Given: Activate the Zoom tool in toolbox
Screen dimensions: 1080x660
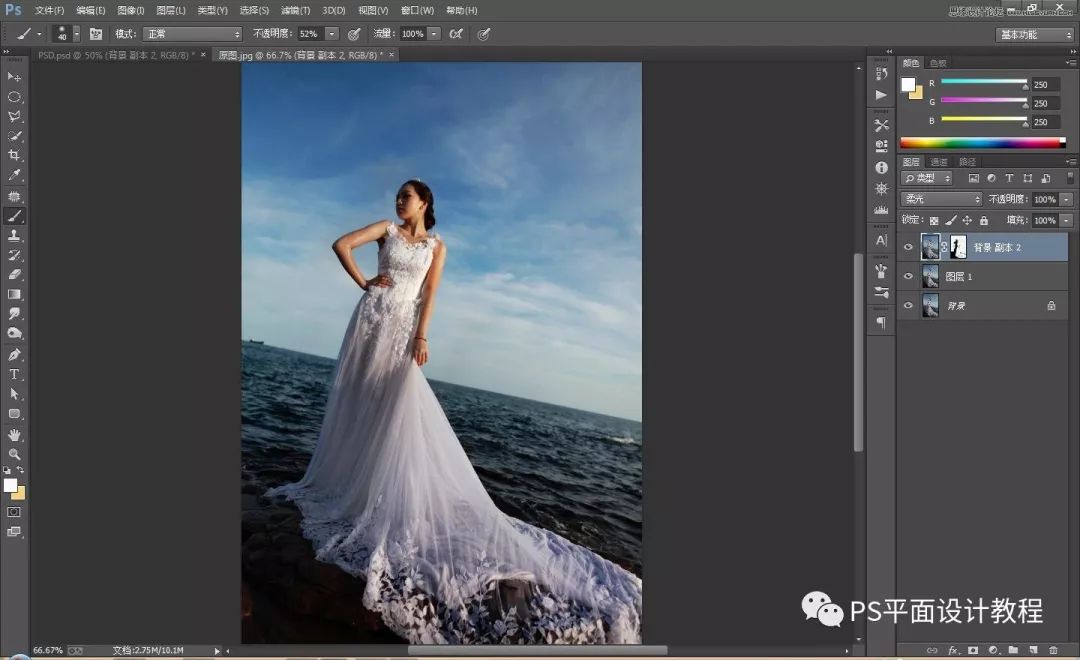Looking at the screenshot, I should [x=14, y=454].
